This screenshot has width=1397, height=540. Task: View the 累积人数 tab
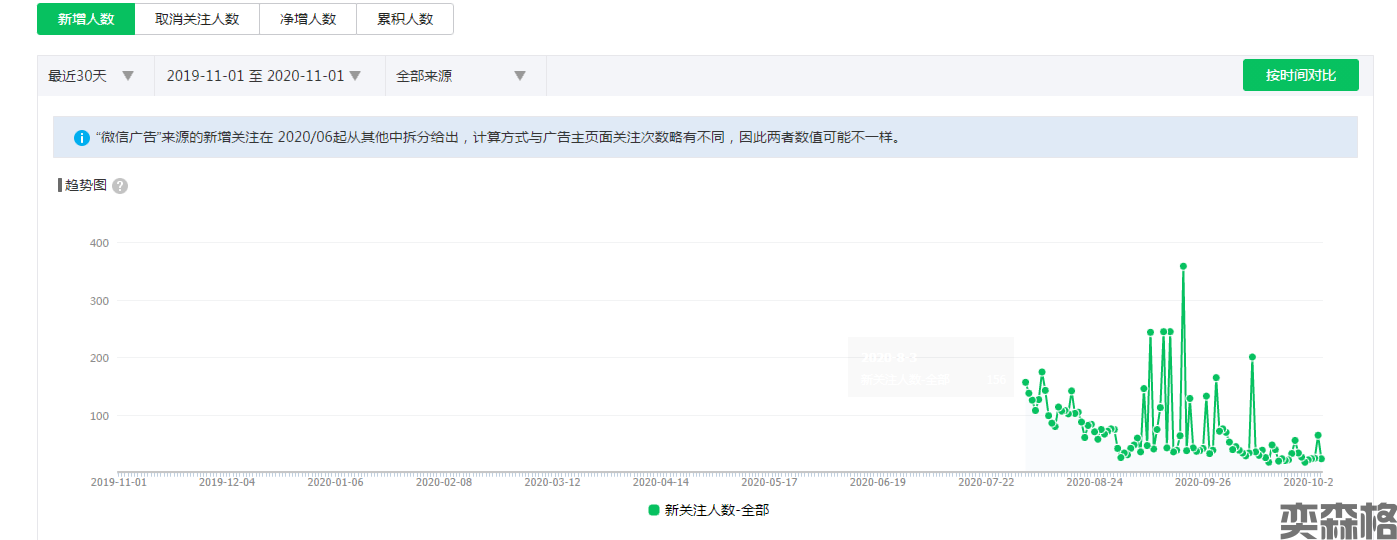pyautogui.click(x=405, y=19)
